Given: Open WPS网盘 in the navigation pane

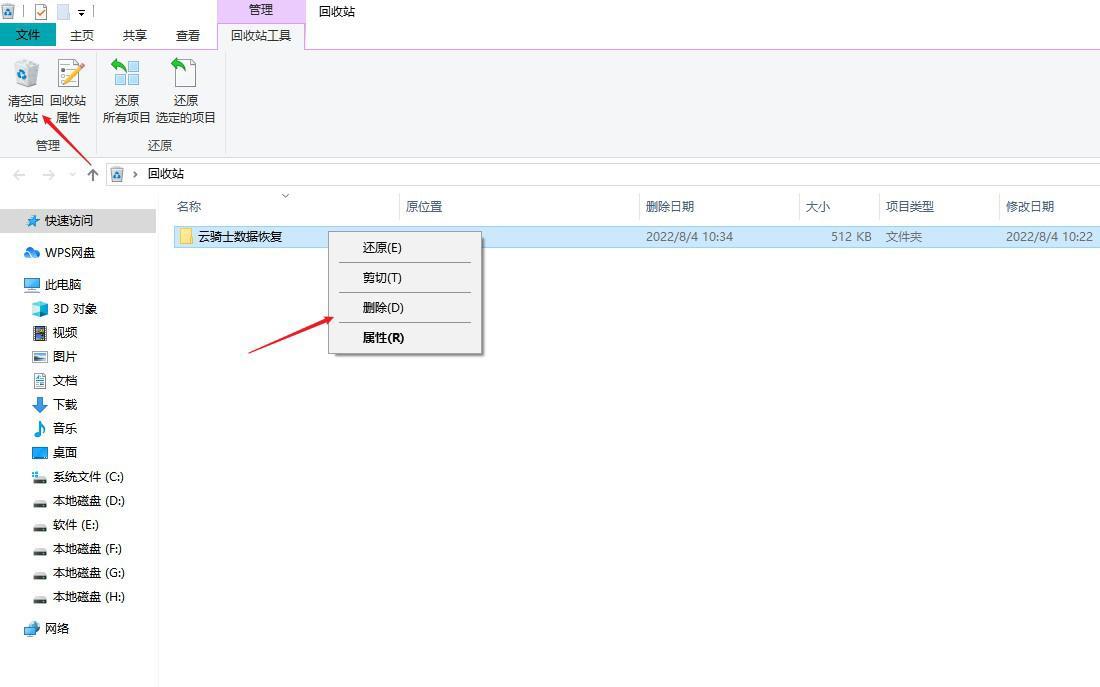Looking at the screenshot, I should 69,253.
